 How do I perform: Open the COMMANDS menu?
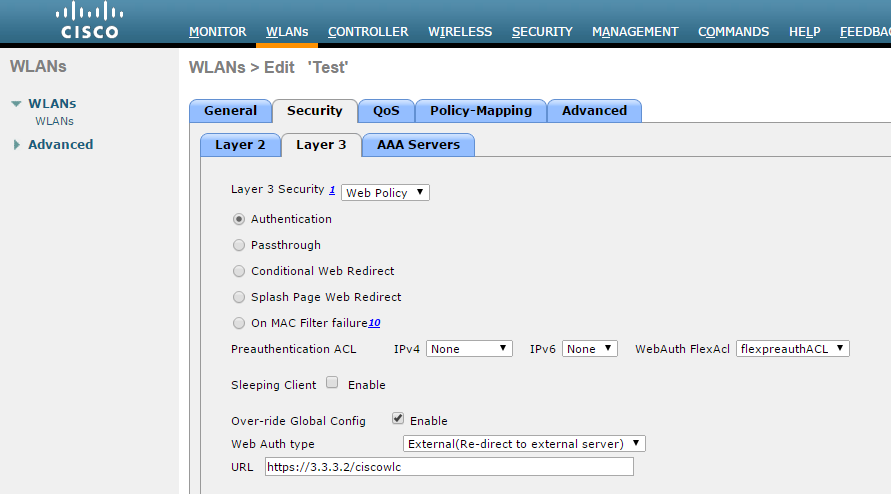click(x=733, y=32)
